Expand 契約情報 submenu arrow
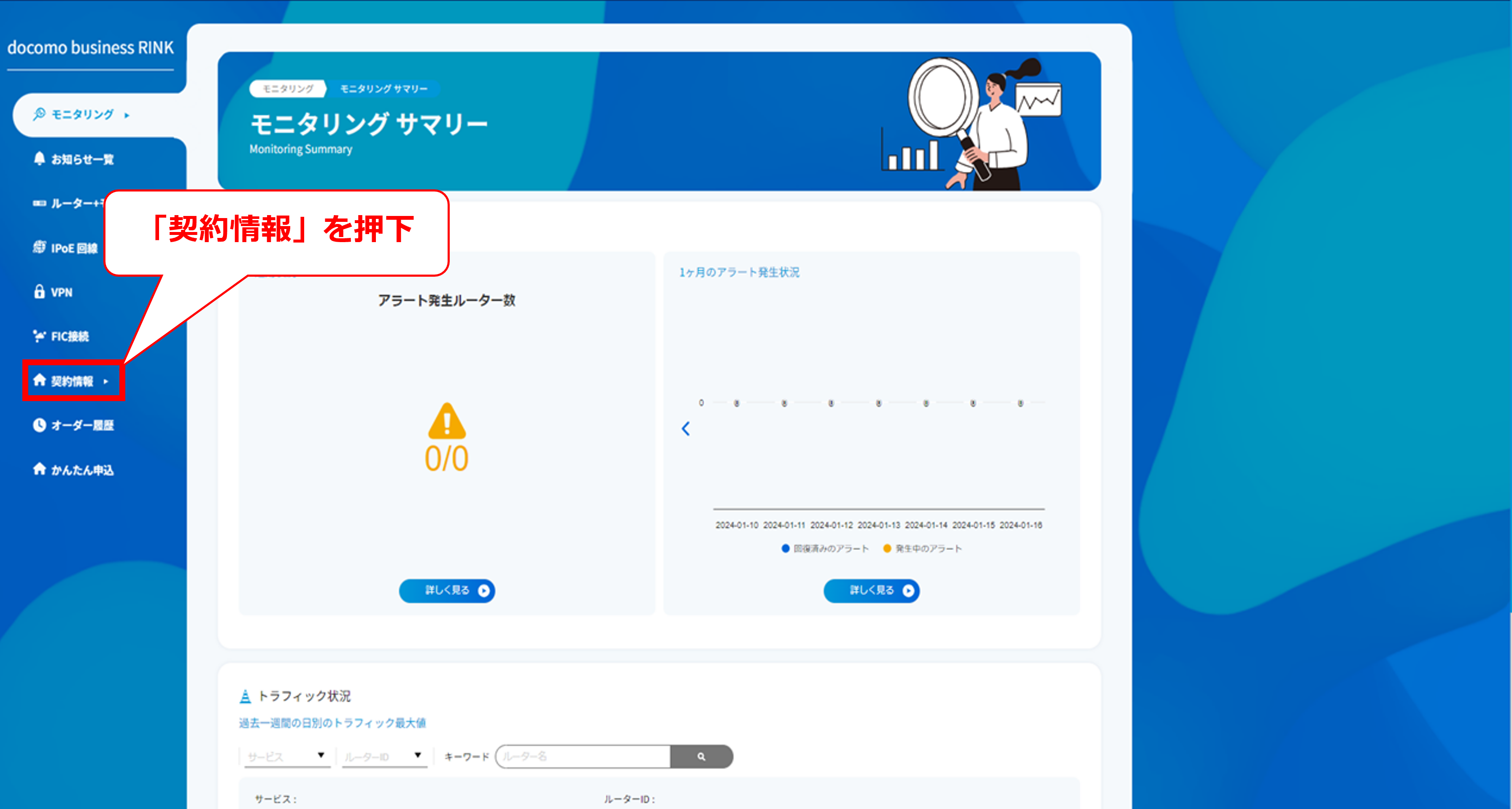1512x809 pixels. (106, 381)
